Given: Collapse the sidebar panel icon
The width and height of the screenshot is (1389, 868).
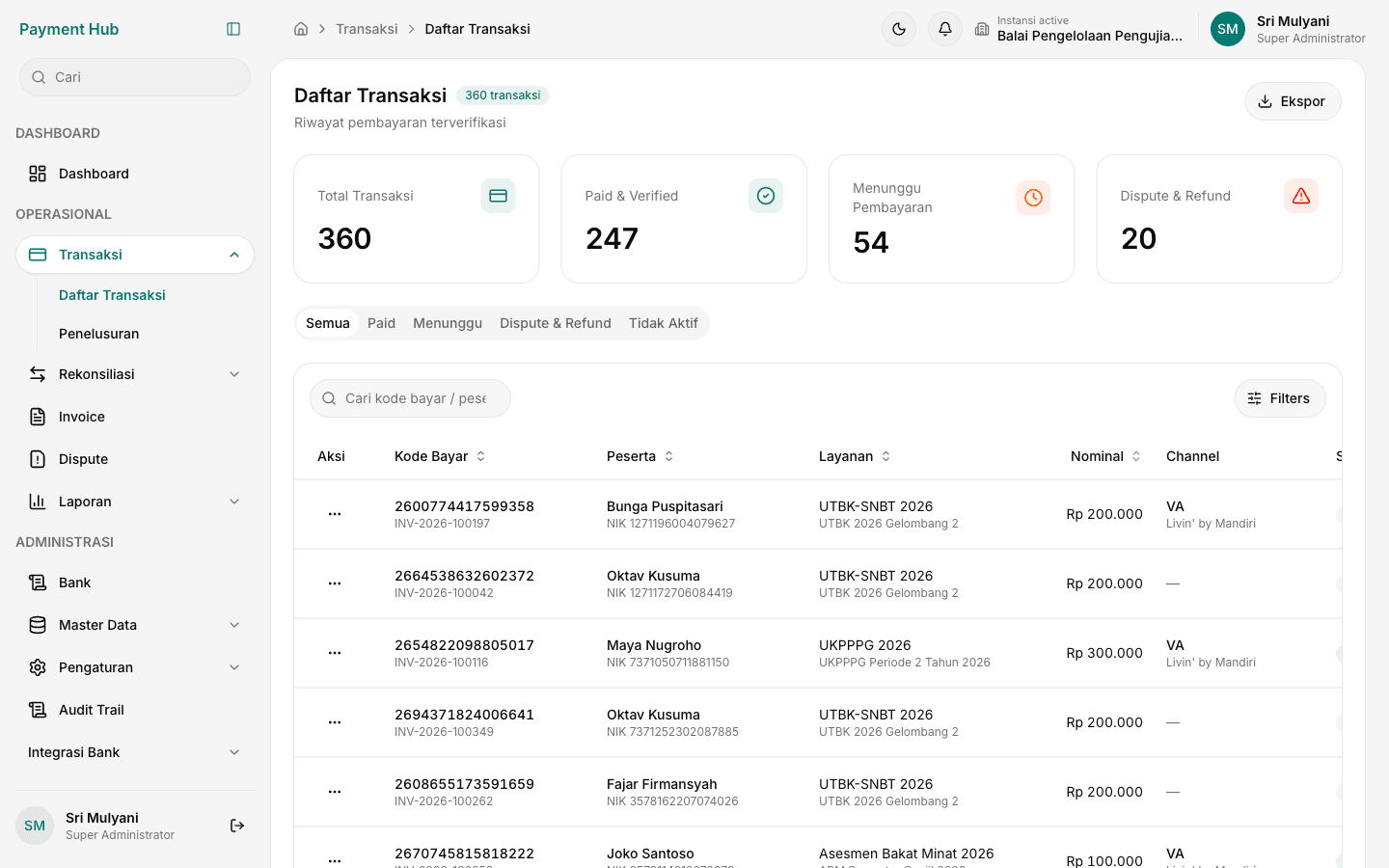Looking at the screenshot, I should point(233,29).
